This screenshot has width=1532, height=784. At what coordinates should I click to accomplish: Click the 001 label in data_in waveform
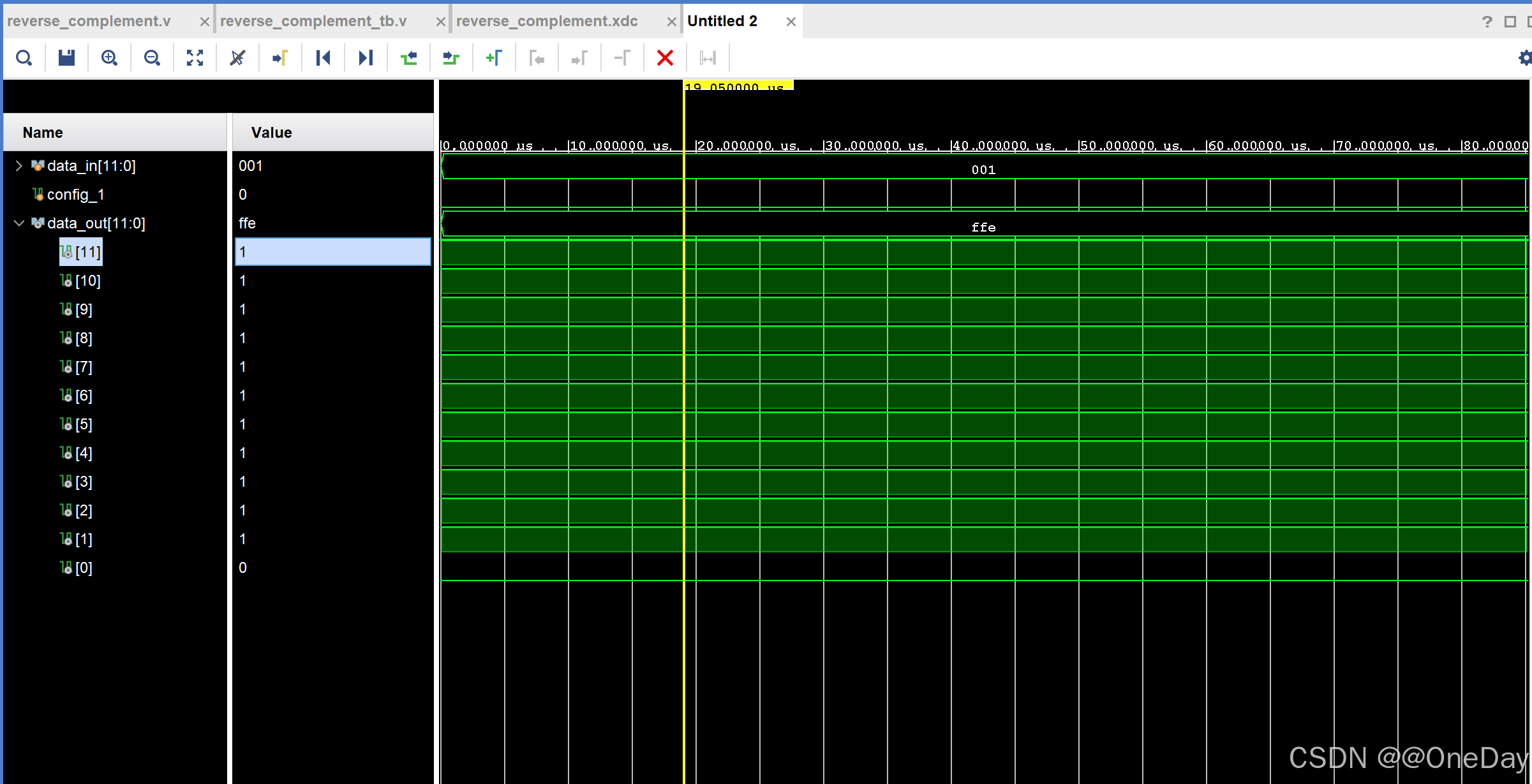point(983,170)
